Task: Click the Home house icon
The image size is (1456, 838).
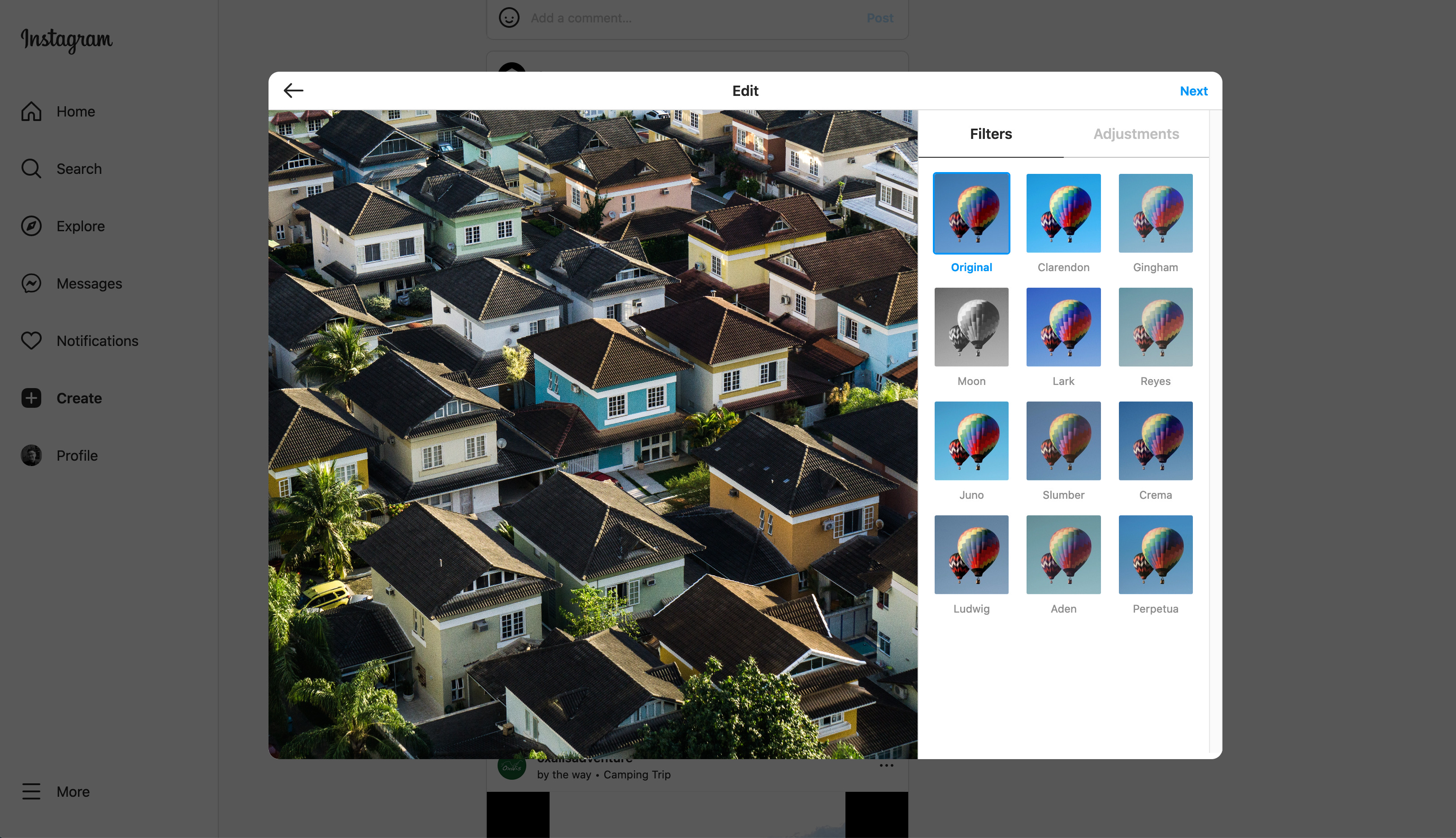Action: (x=31, y=111)
